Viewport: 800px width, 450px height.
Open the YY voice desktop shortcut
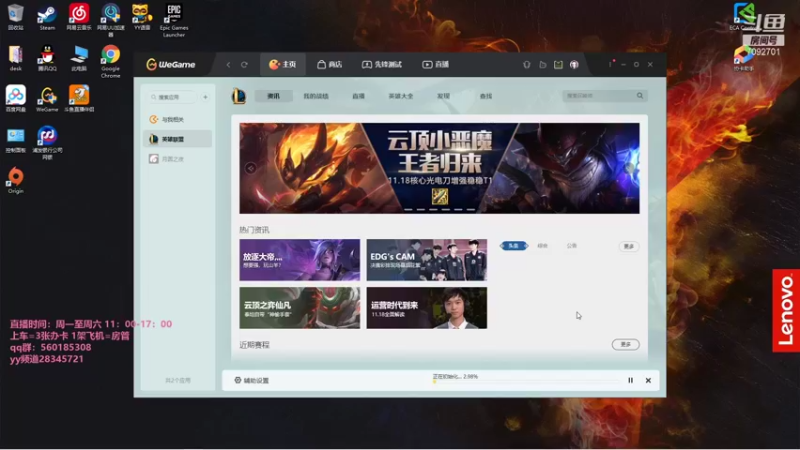pos(142,17)
